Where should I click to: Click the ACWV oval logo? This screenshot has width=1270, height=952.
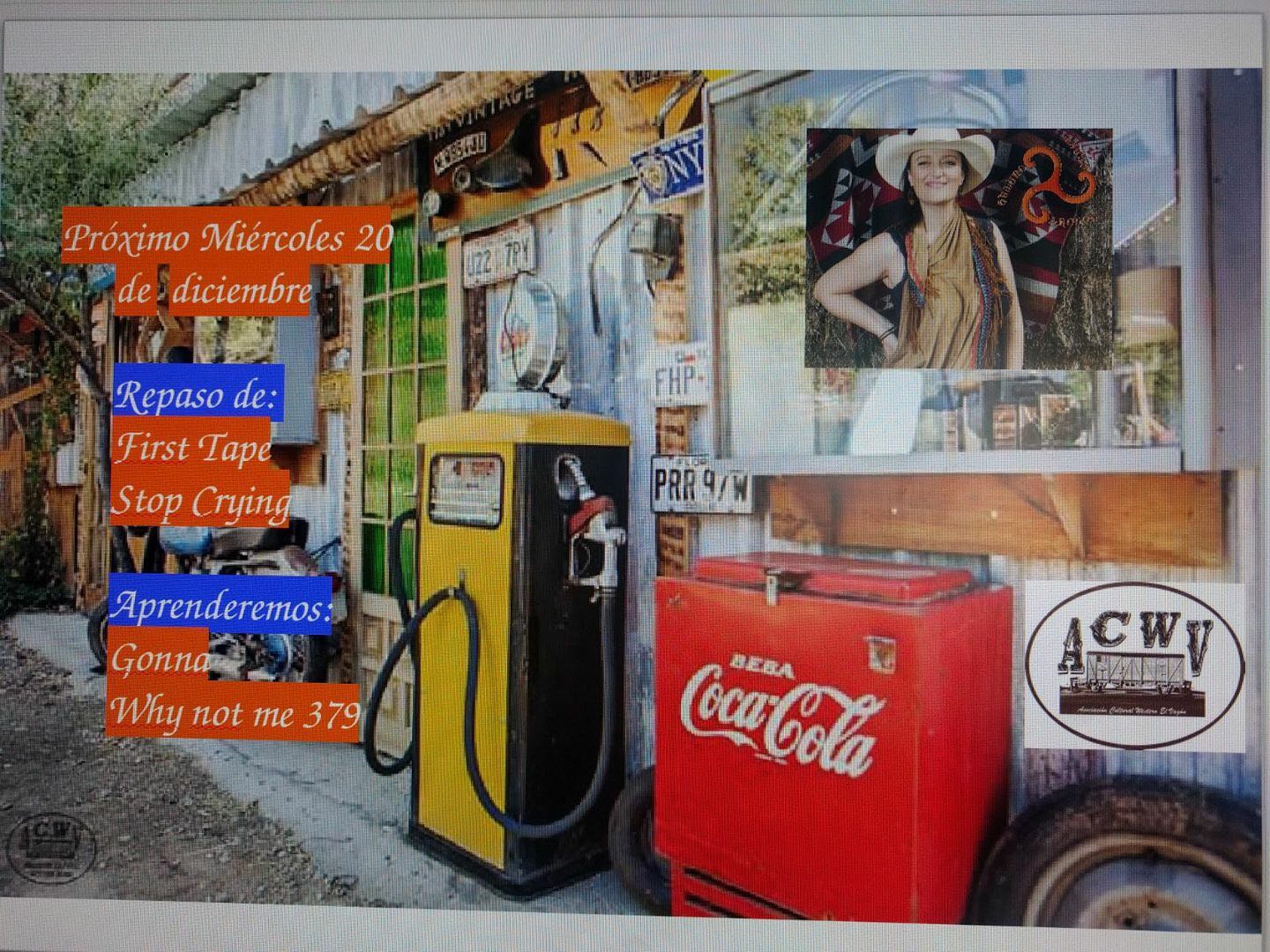[1136, 666]
